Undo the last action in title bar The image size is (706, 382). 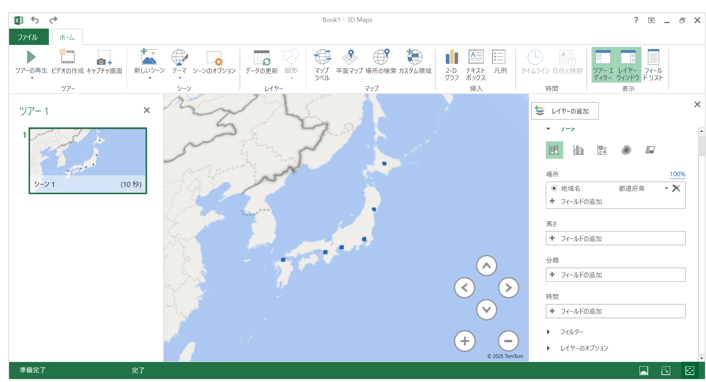click(x=35, y=20)
